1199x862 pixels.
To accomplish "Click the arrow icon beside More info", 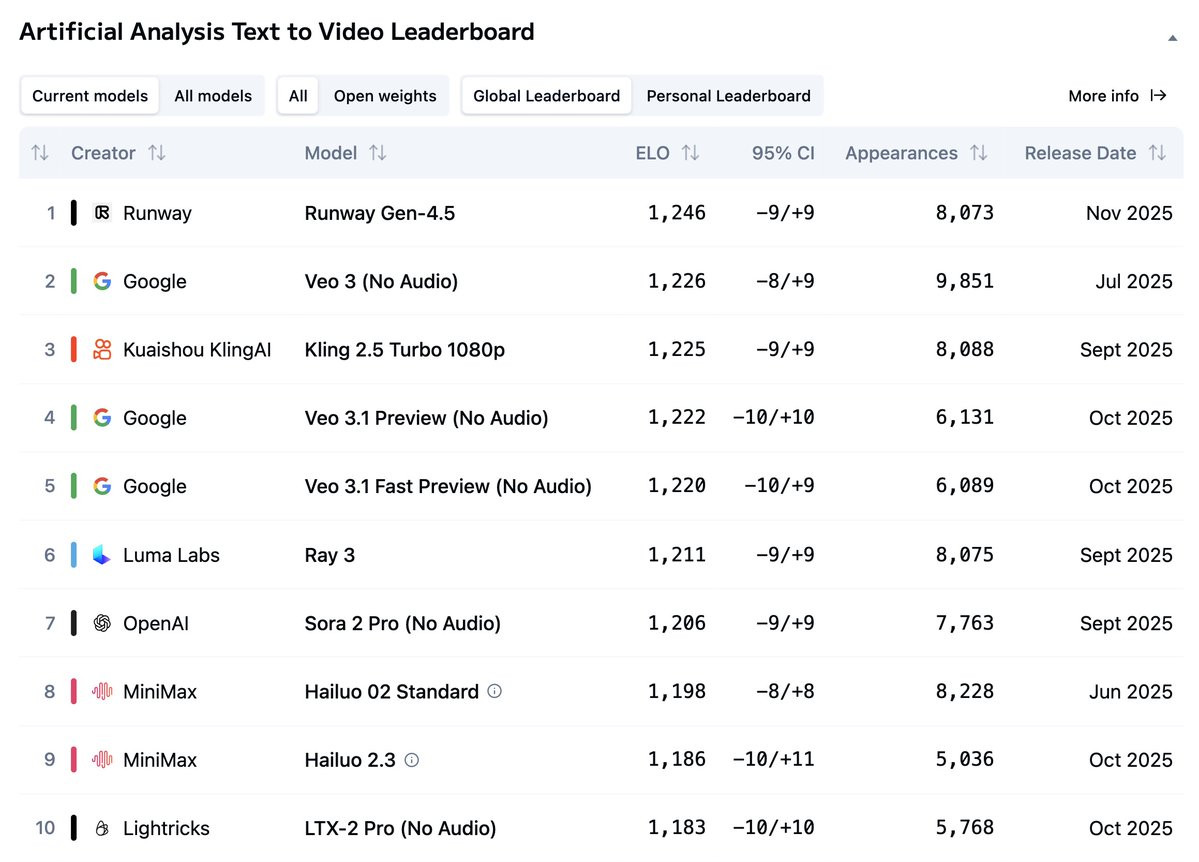I will (1158, 96).
